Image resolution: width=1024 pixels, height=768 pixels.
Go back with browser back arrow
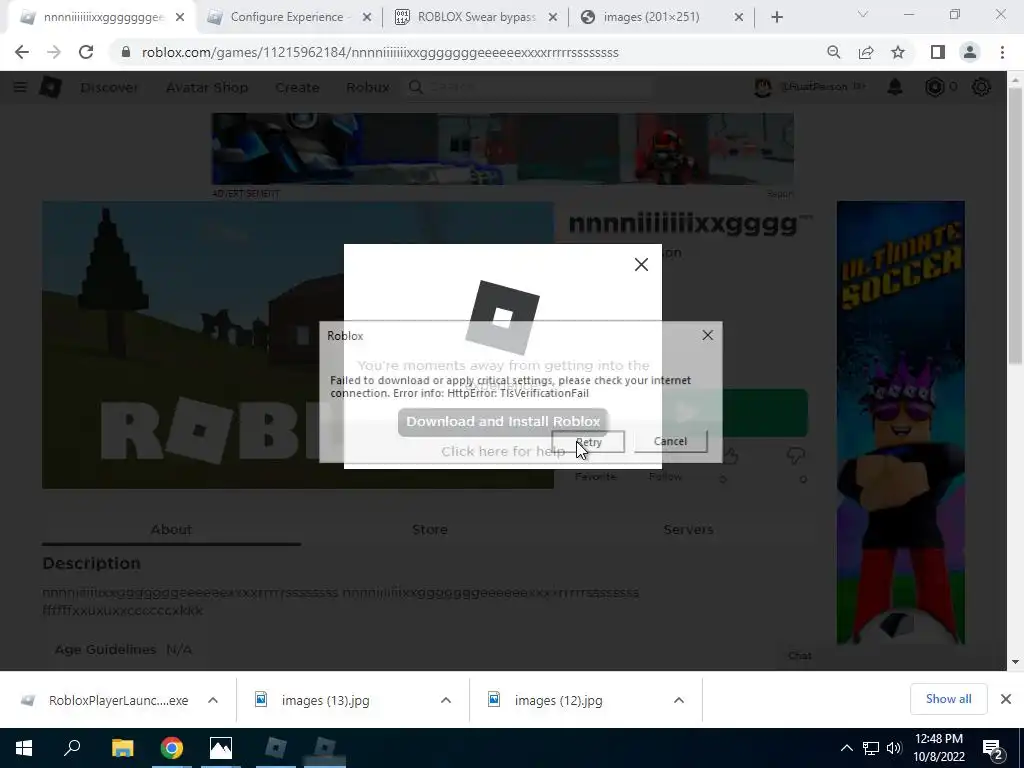[x=22, y=52]
